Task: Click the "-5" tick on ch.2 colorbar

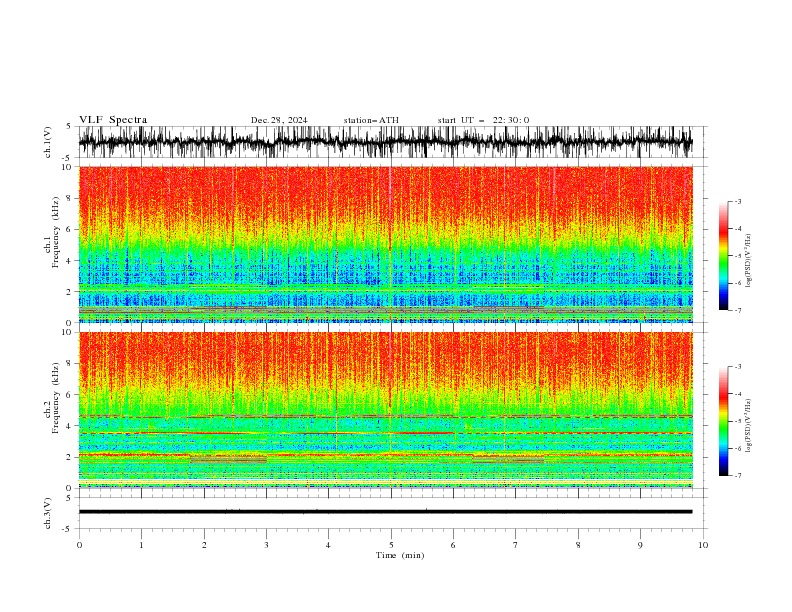Action: coord(738,421)
